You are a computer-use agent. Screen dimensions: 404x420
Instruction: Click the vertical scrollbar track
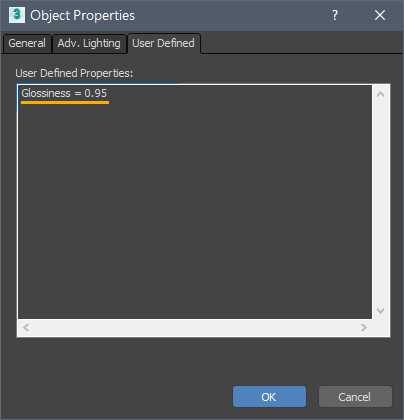(x=380, y=203)
